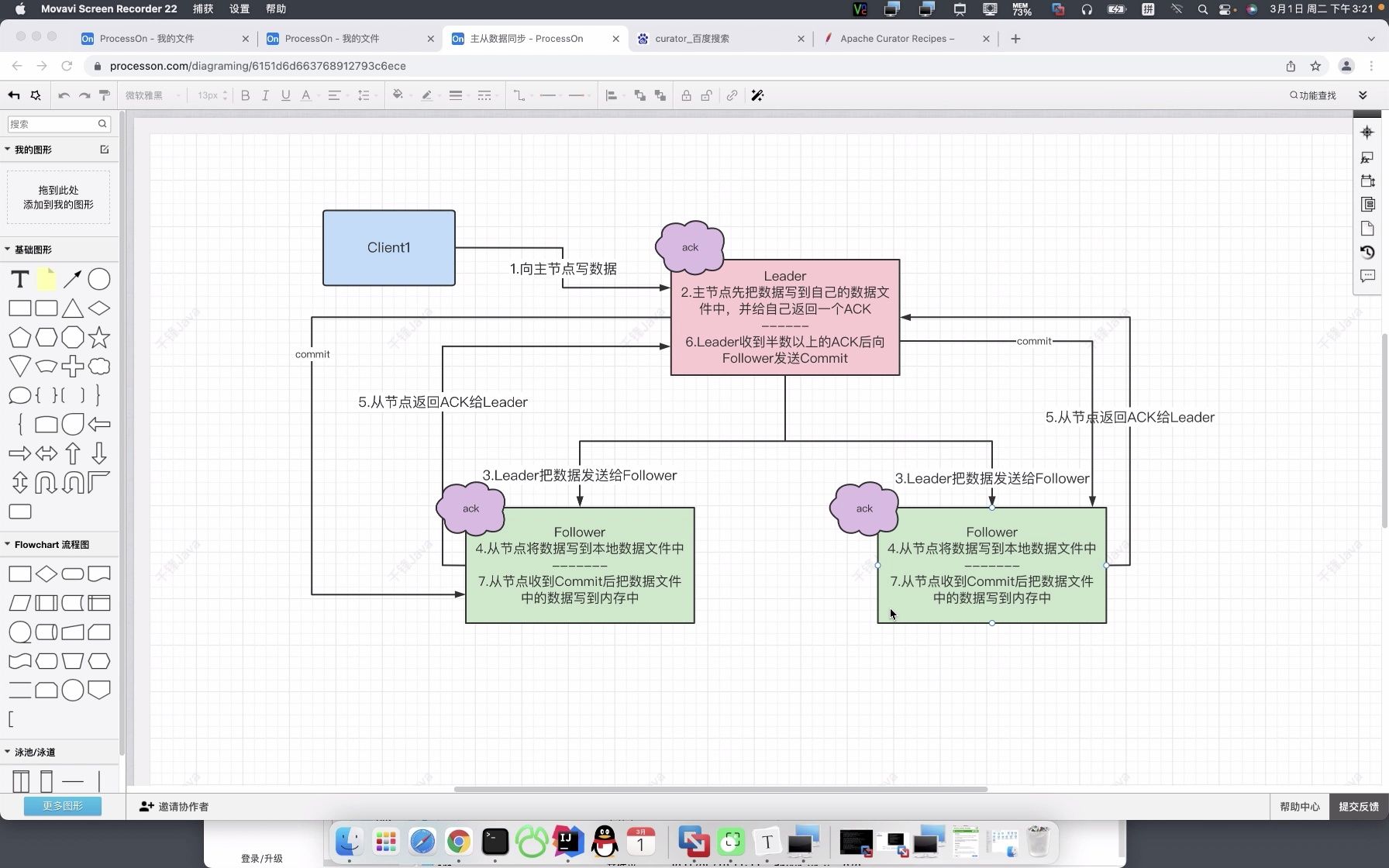This screenshot has width=1389, height=868.
Task: Collapse the 我的图形 section
Action: point(8,150)
